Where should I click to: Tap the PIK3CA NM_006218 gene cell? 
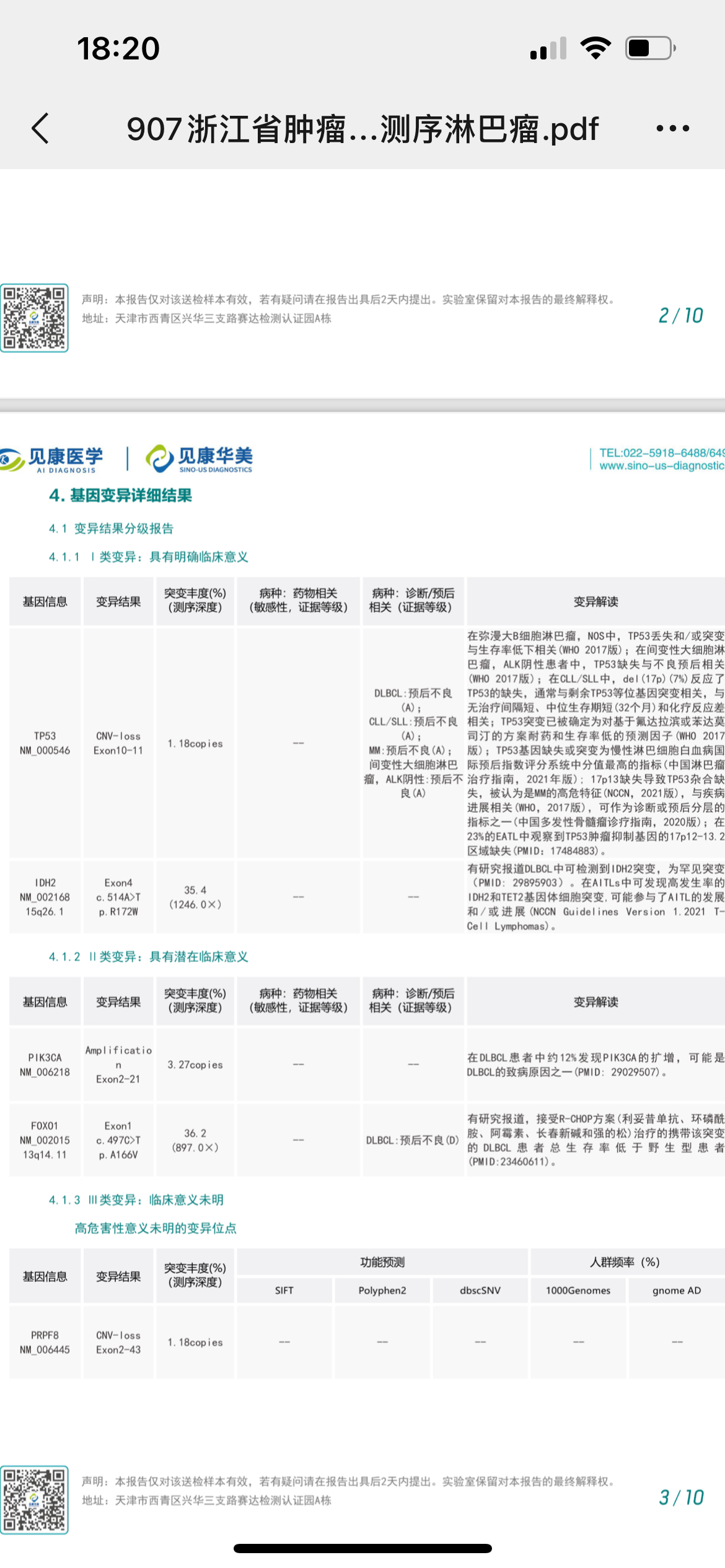(x=45, y=1065)
